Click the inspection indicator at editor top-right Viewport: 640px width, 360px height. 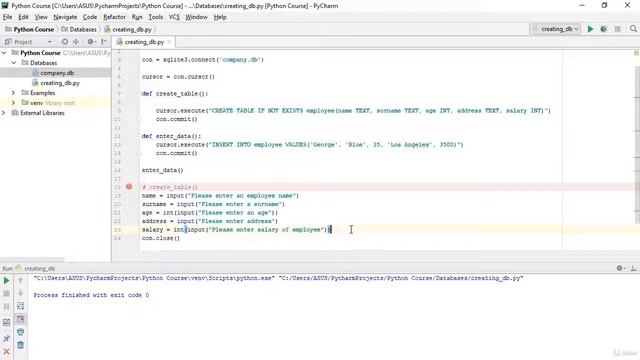coord(636,53)
